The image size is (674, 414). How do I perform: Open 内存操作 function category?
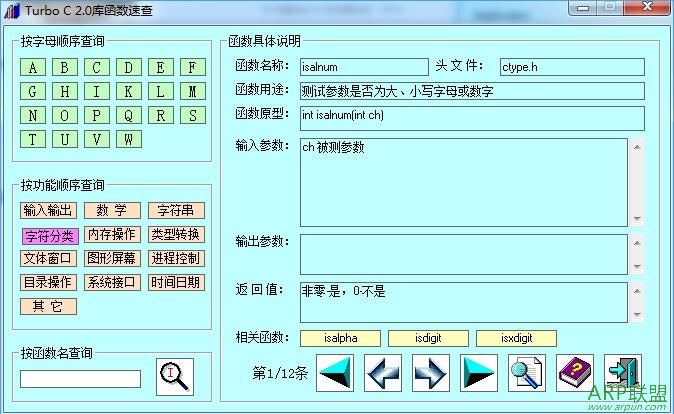[x=112, y=235]
